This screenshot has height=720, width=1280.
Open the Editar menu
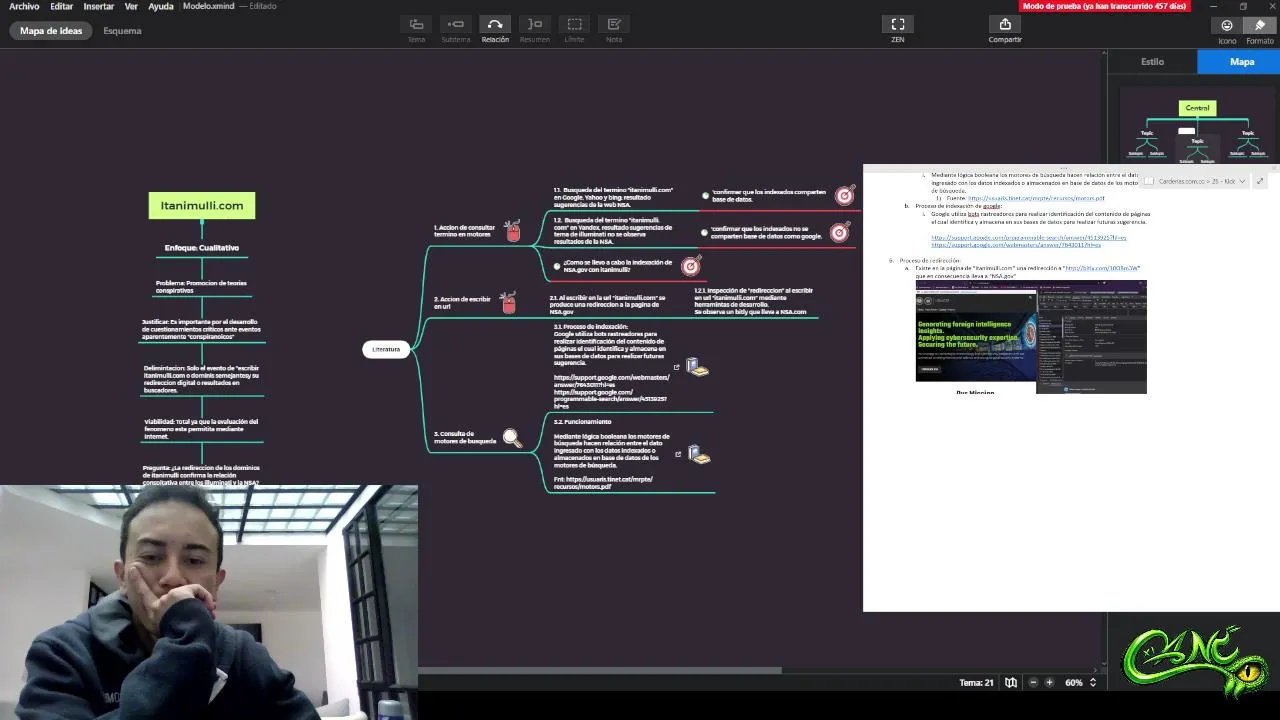click(62, 6)
